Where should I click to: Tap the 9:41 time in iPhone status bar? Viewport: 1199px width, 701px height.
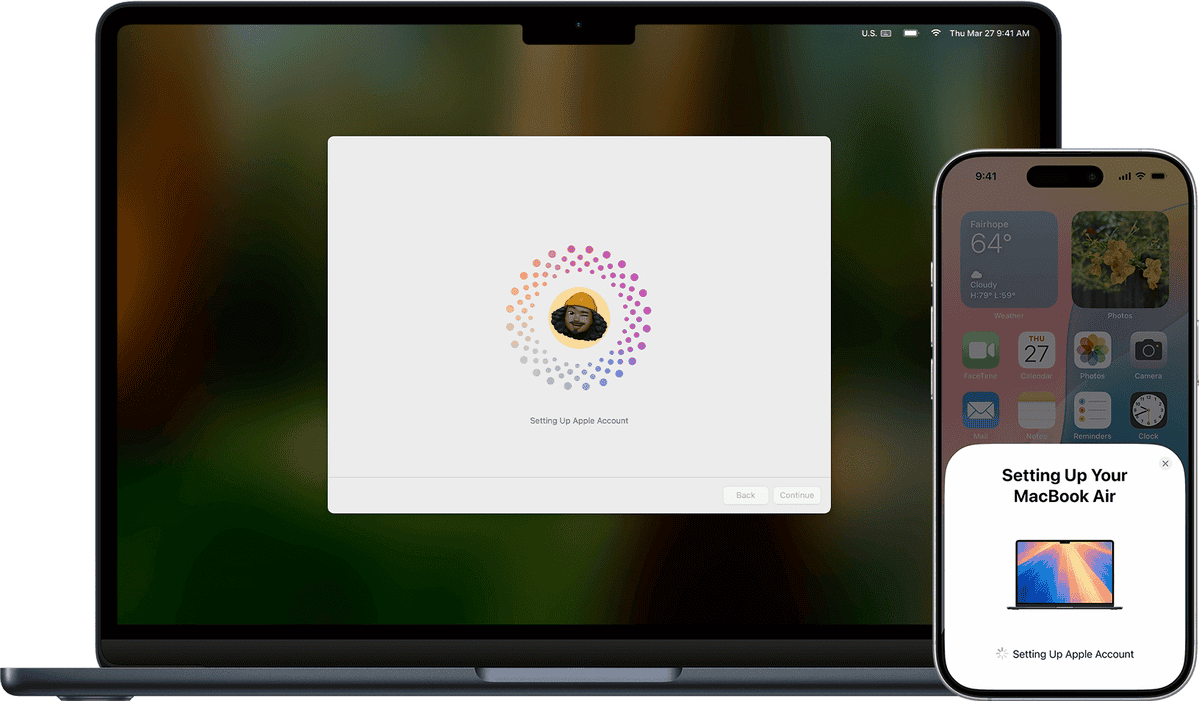[x=986, y=176]
